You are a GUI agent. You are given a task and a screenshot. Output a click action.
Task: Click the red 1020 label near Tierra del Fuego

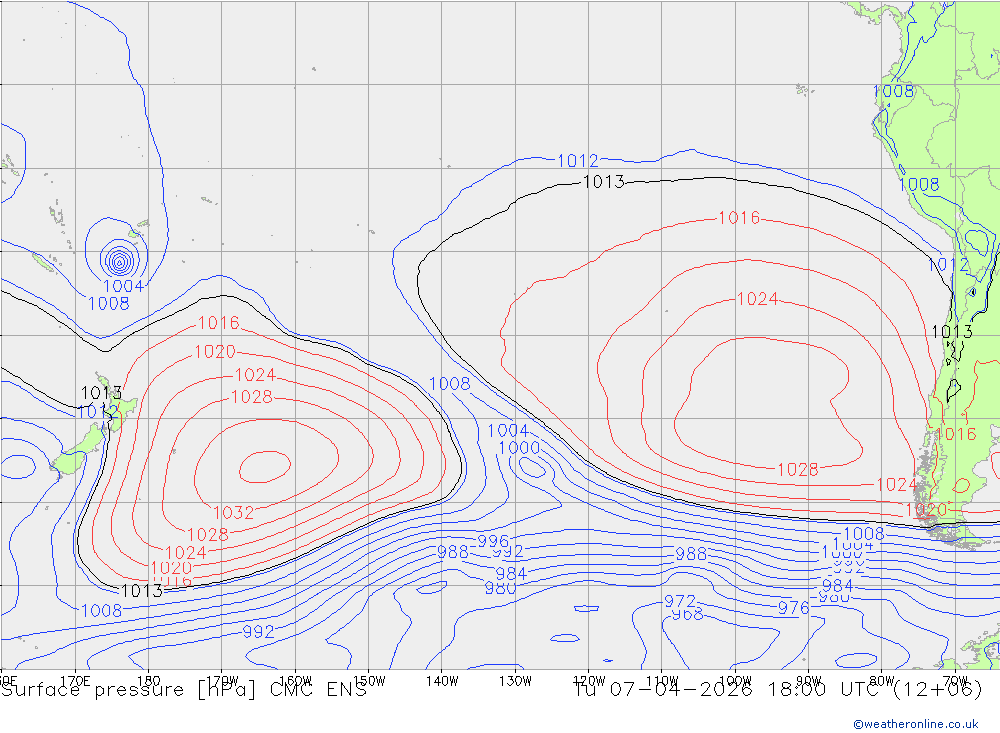pyautogui.click(x=926, y=510)
